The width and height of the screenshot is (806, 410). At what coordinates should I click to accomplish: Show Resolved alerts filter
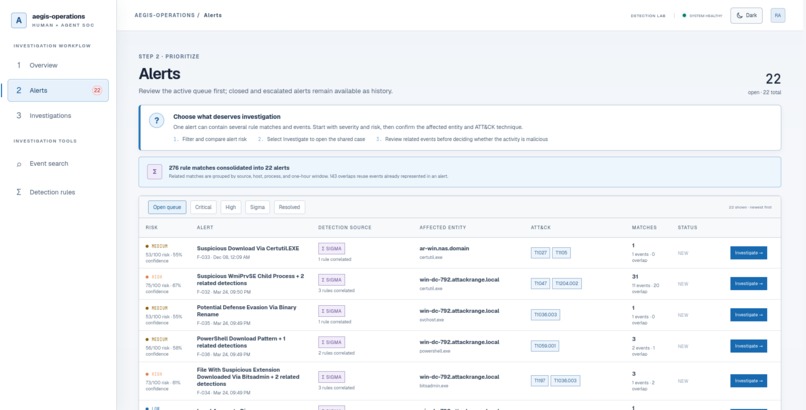[289, 207]
